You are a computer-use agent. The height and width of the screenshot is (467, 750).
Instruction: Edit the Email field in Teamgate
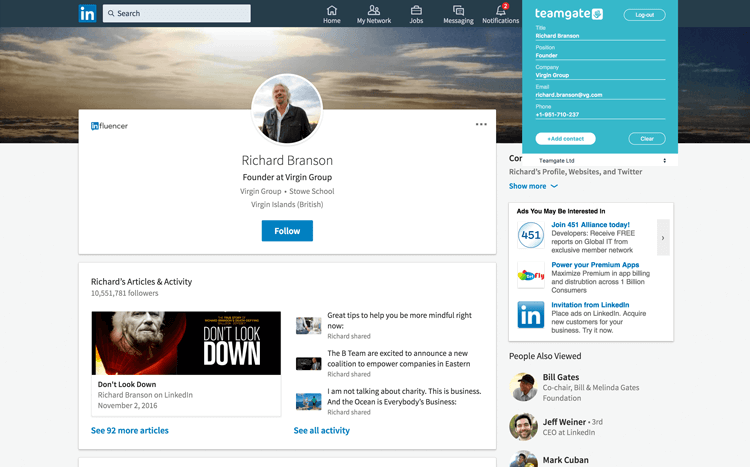click(600, 95)
